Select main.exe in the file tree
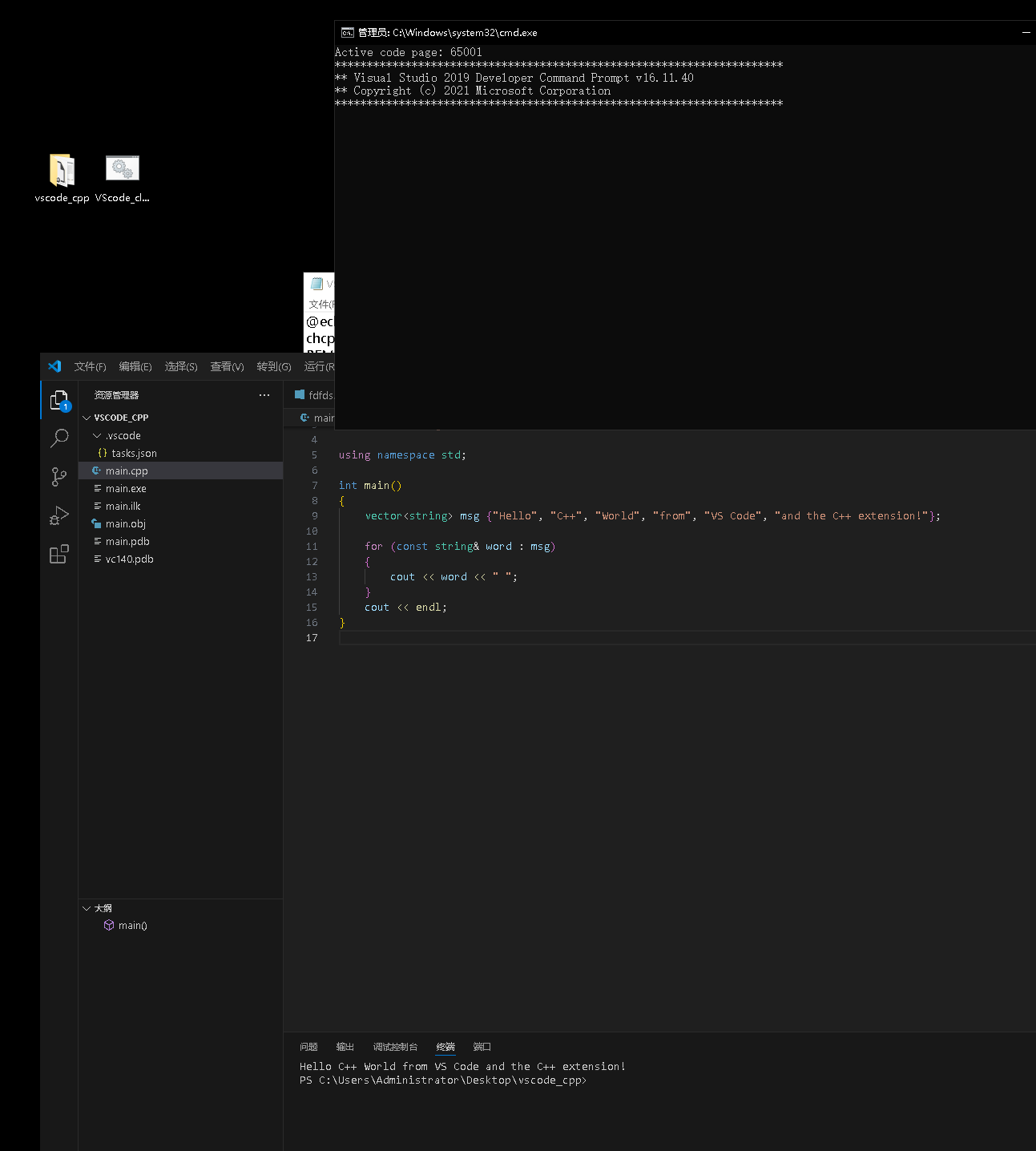This screenshot has width=1036, height=1151. (x=127, y=488)
